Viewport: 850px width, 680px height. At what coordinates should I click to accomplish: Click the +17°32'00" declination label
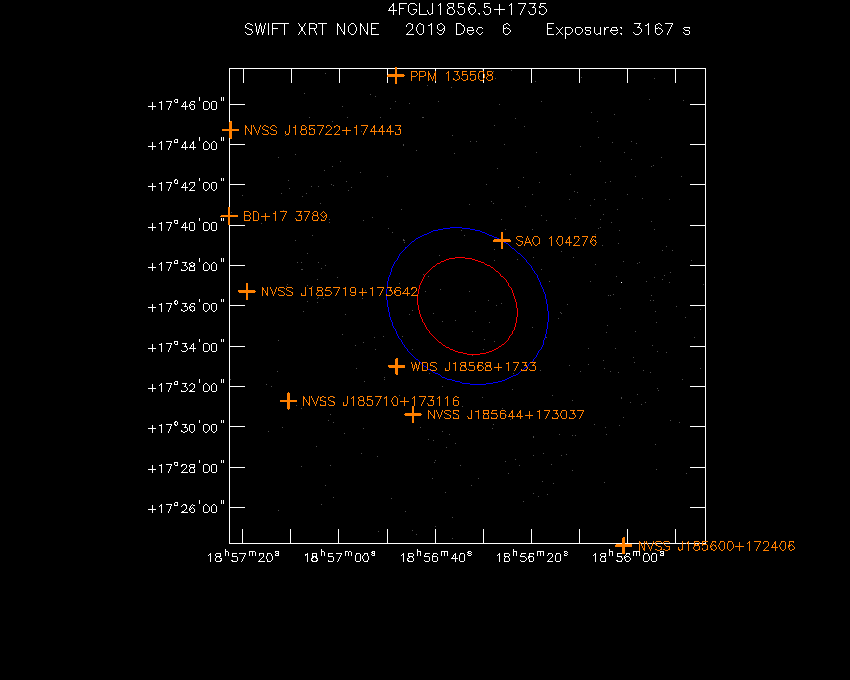coord(186,388)
